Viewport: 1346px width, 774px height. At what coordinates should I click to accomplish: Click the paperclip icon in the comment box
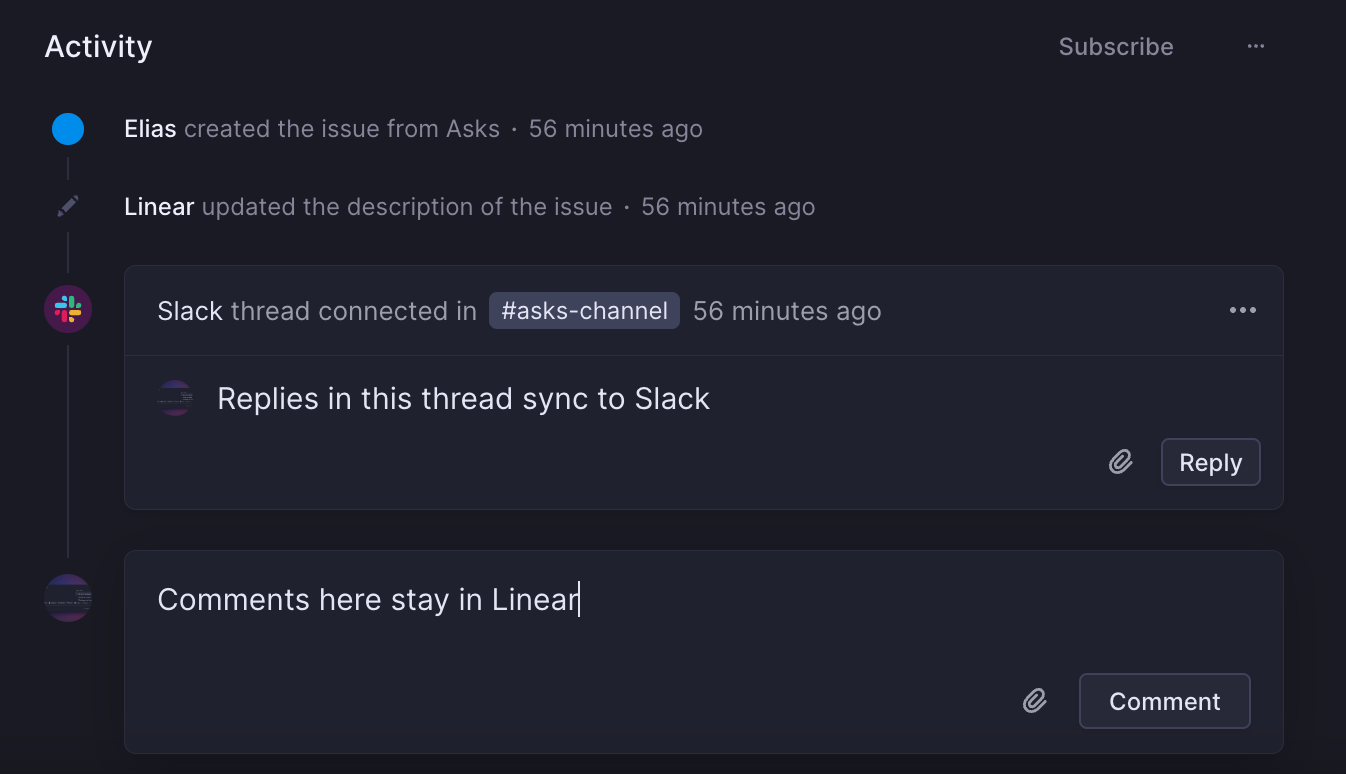click(x=1035, y=701)
